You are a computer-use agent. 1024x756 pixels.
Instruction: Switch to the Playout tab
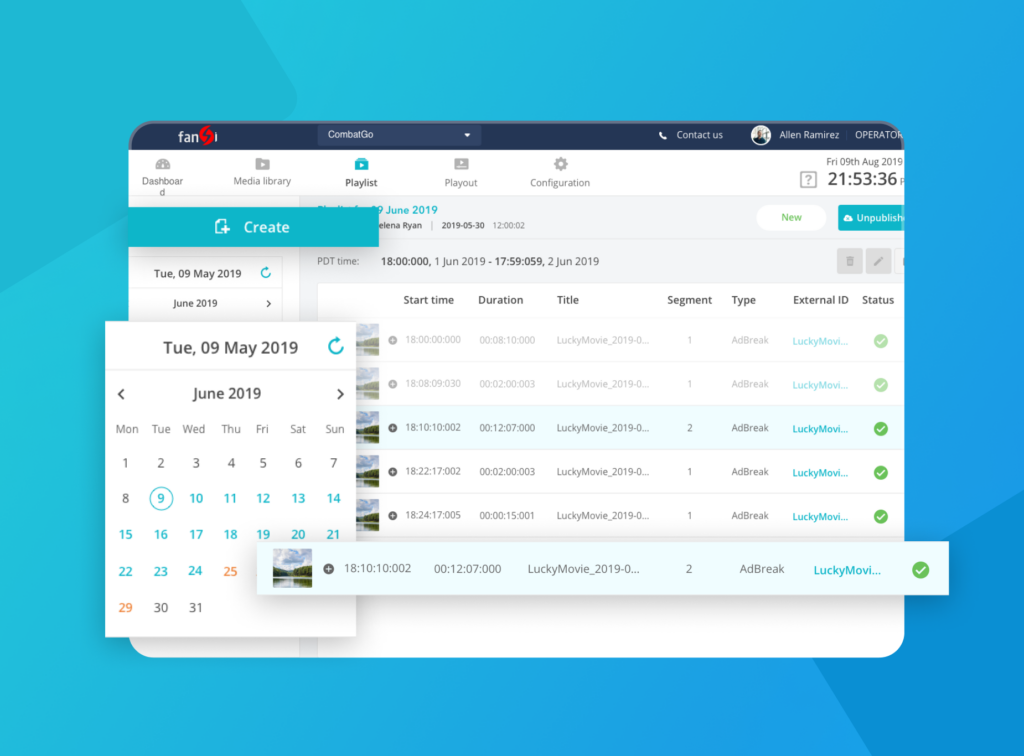(461, 171)
